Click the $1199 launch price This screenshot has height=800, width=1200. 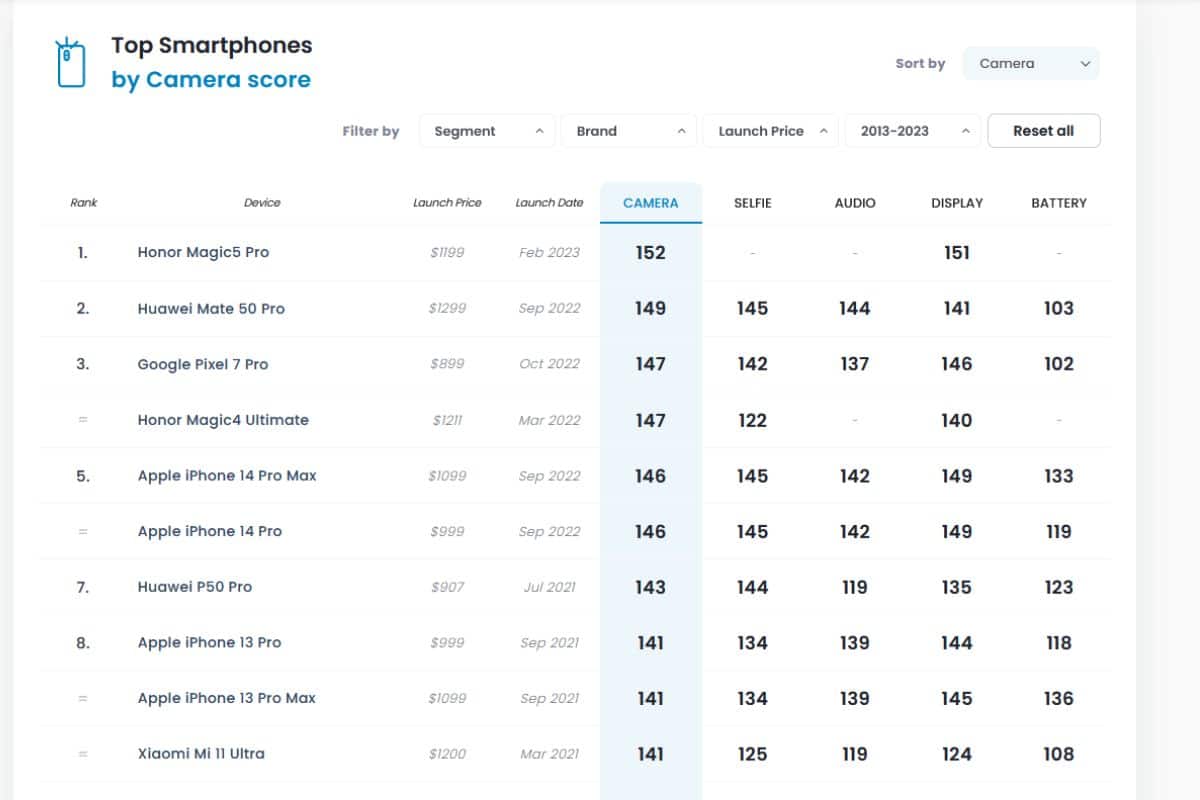447,253
